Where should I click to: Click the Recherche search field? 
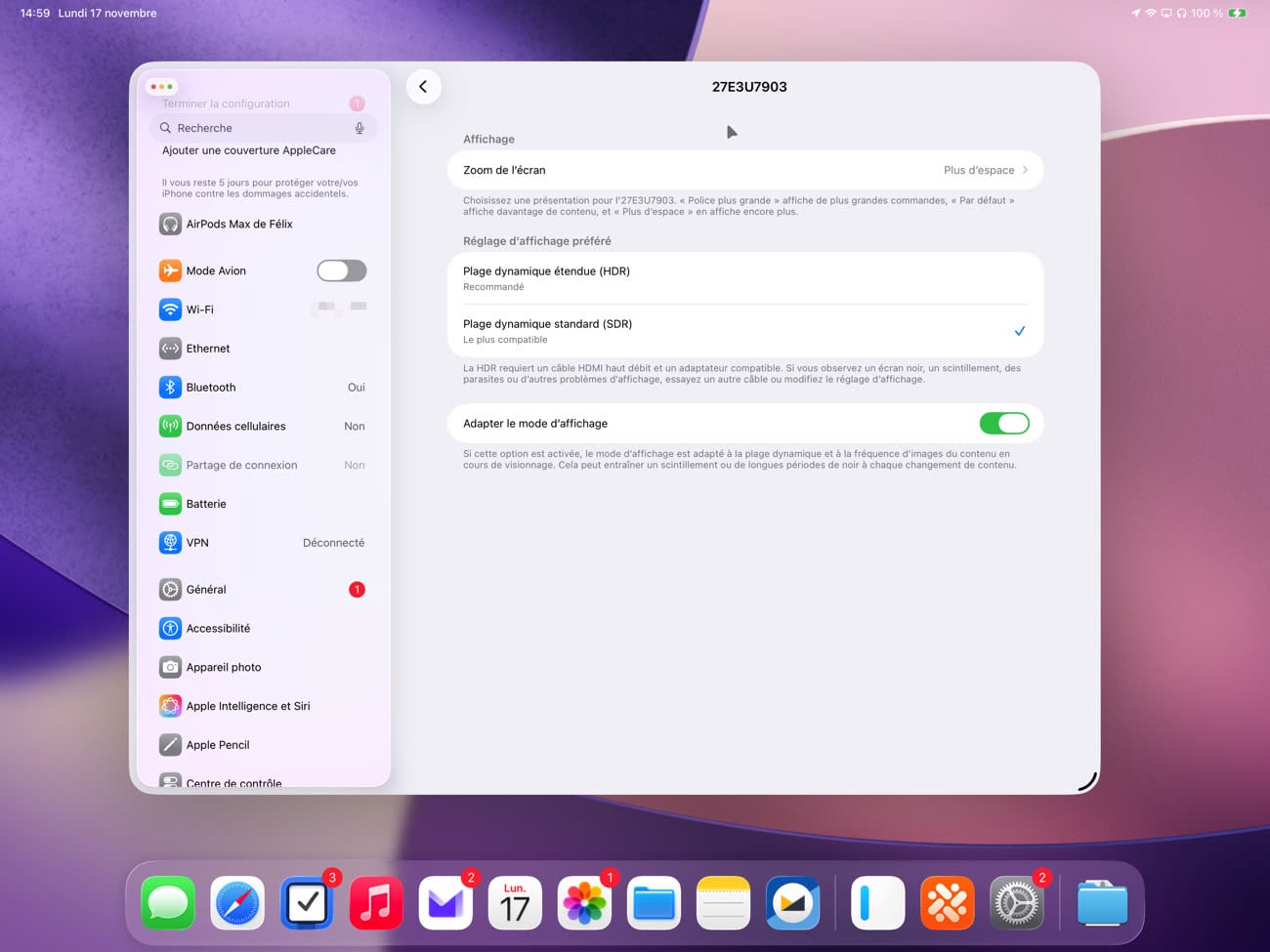tap(254, 128)
